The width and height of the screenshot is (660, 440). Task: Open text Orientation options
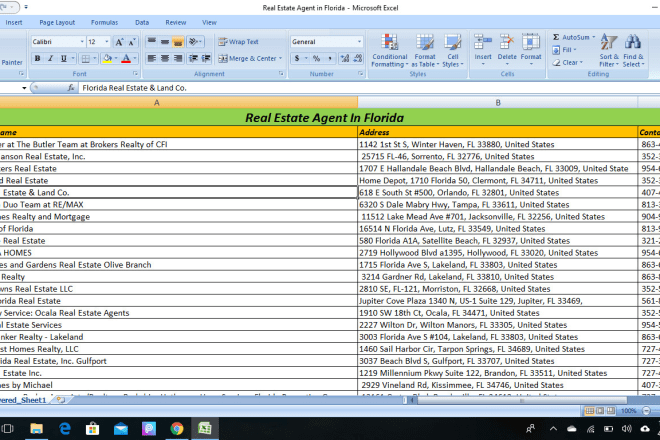[195, 41]
